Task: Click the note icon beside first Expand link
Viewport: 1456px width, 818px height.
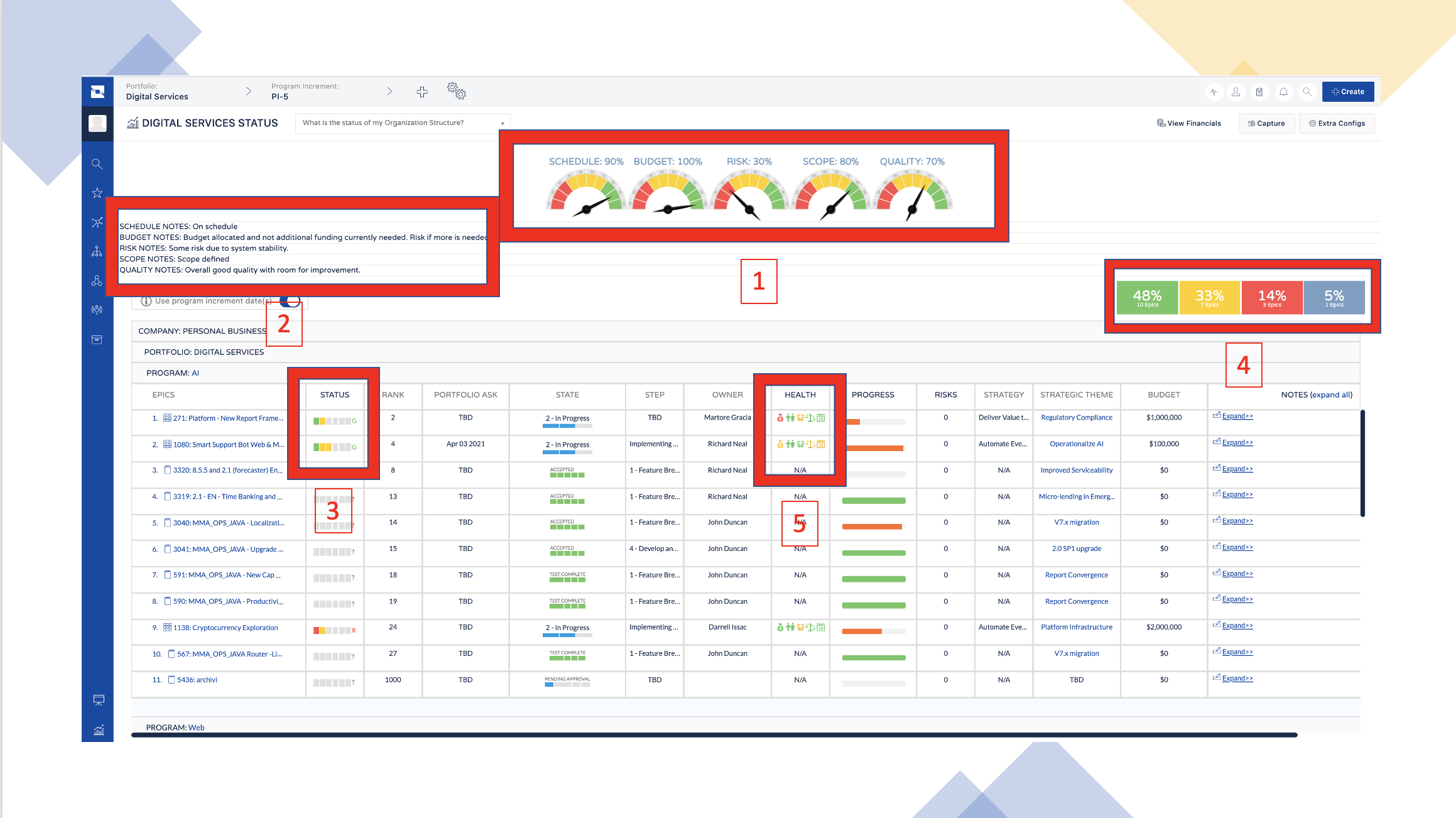Action: point(1217,415)
